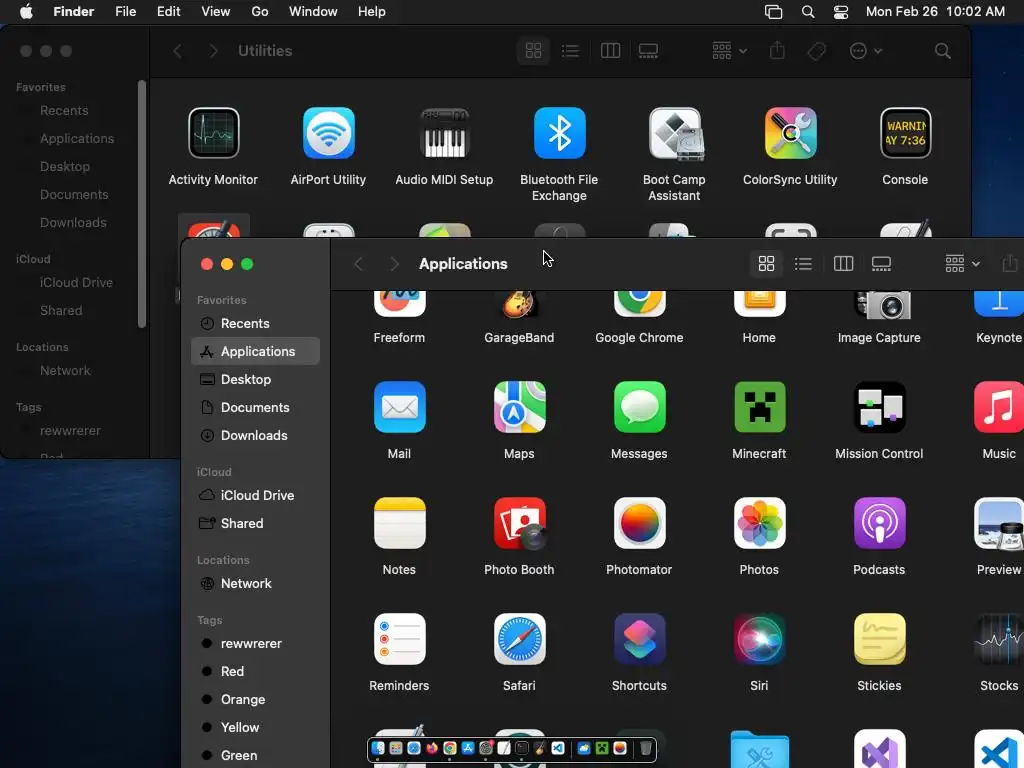Screen dimensions: 1024x768
Task: Select the Console app icon
Action: 905,133
